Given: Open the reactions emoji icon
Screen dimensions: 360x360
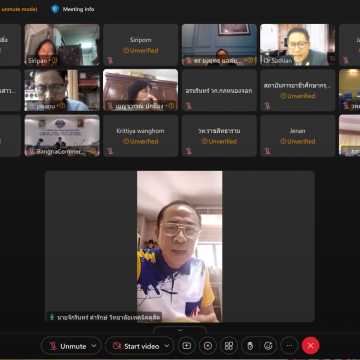Looking at the screenshot, I should (268, 346).
